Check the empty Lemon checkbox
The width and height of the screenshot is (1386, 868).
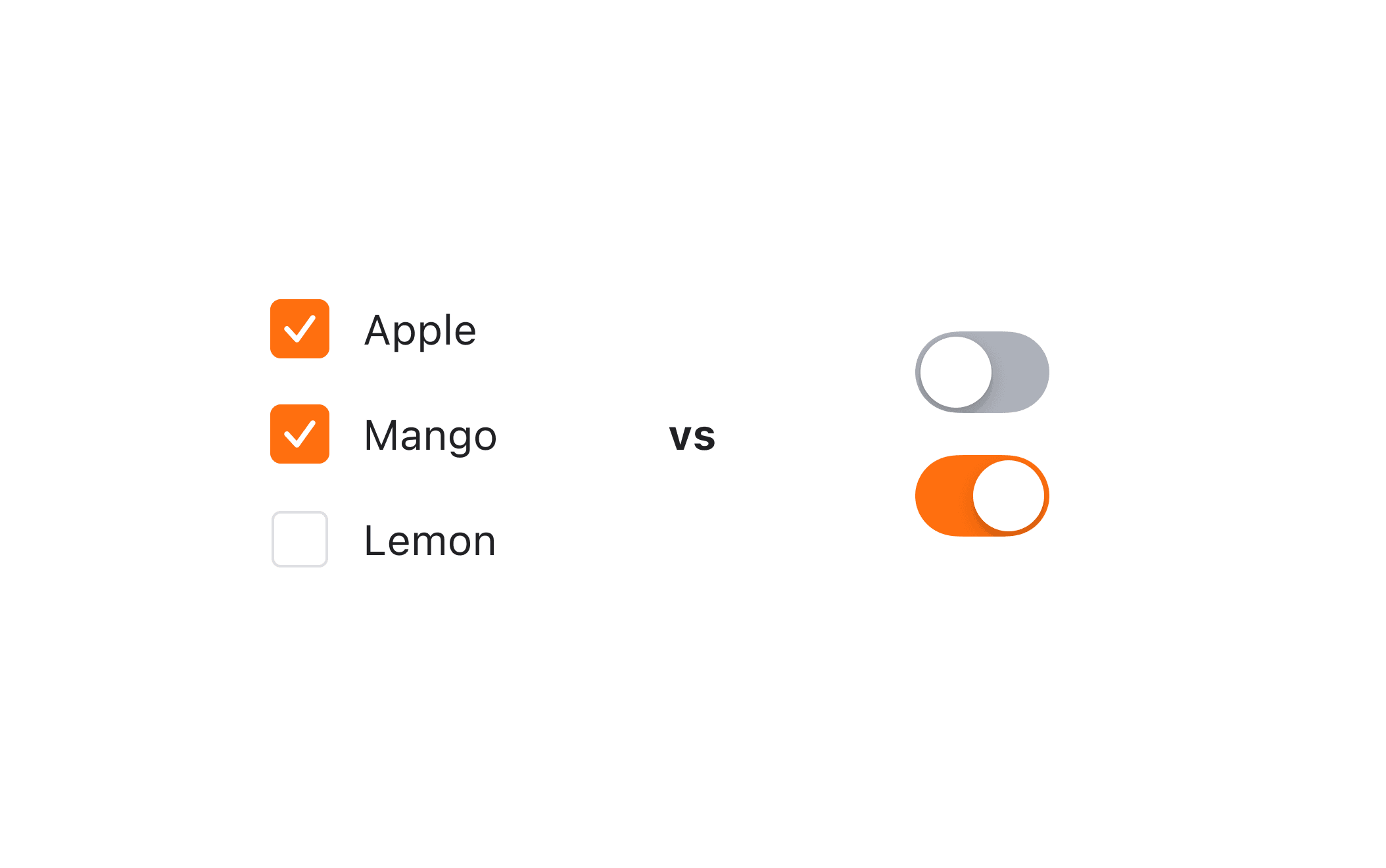tap(300, 539)
